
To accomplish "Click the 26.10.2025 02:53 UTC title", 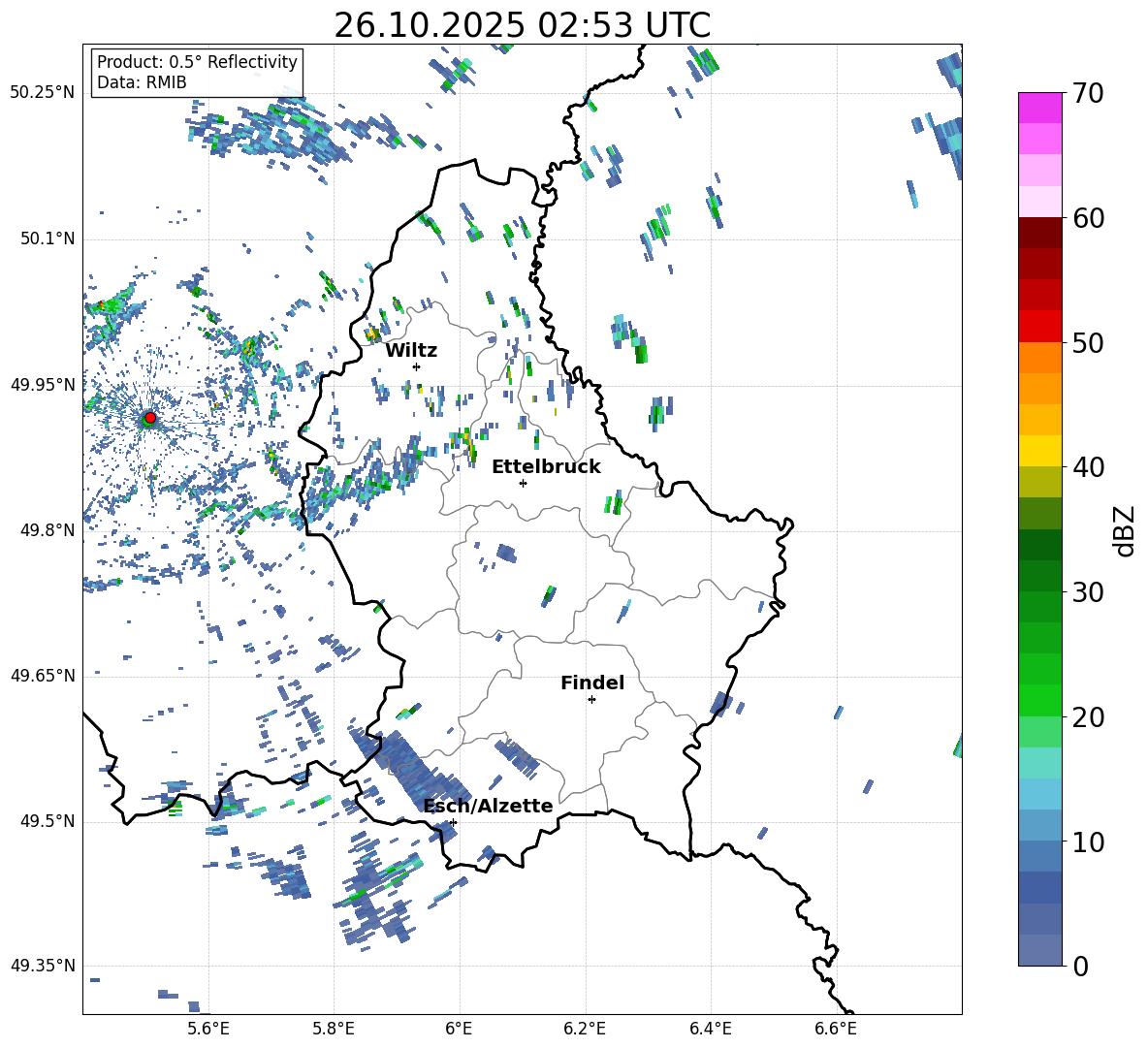I will pos(522,25).
